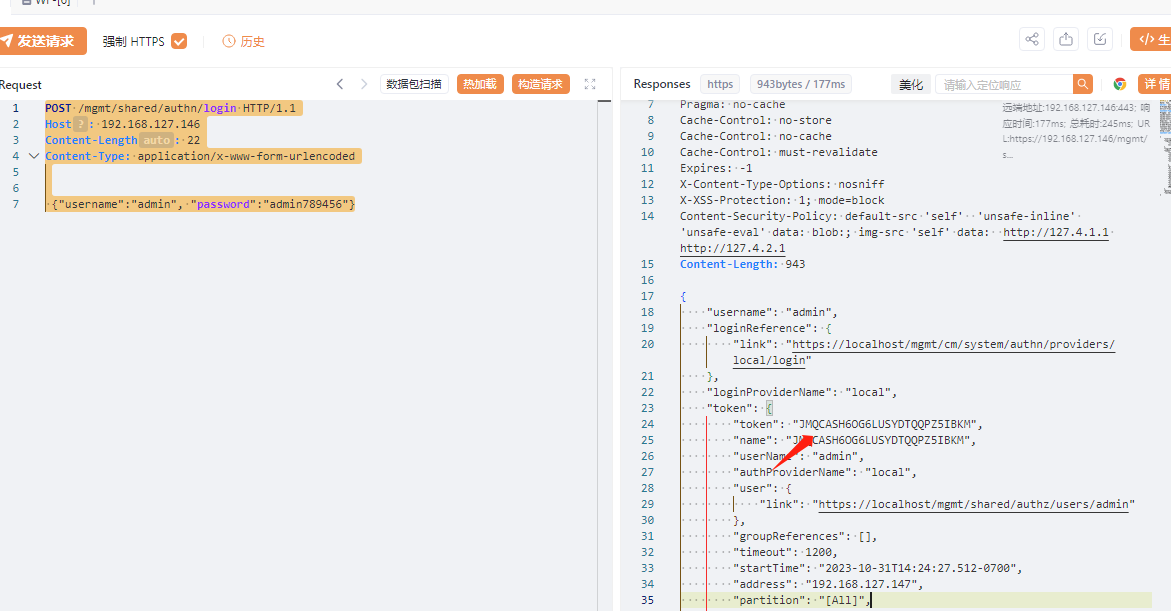Go to next request with right chevron
The height and width of the screenshot is (611, 1171).
(x=364, y=84)
